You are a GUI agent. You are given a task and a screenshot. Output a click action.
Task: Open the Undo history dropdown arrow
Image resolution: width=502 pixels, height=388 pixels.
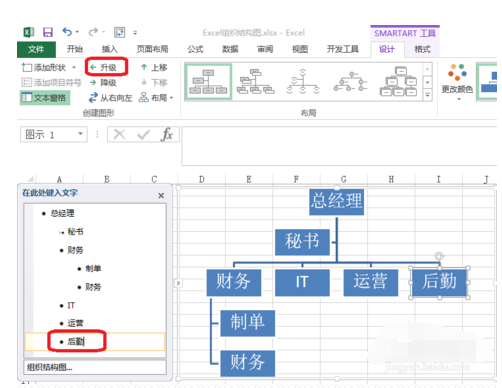tap(77, 32)
